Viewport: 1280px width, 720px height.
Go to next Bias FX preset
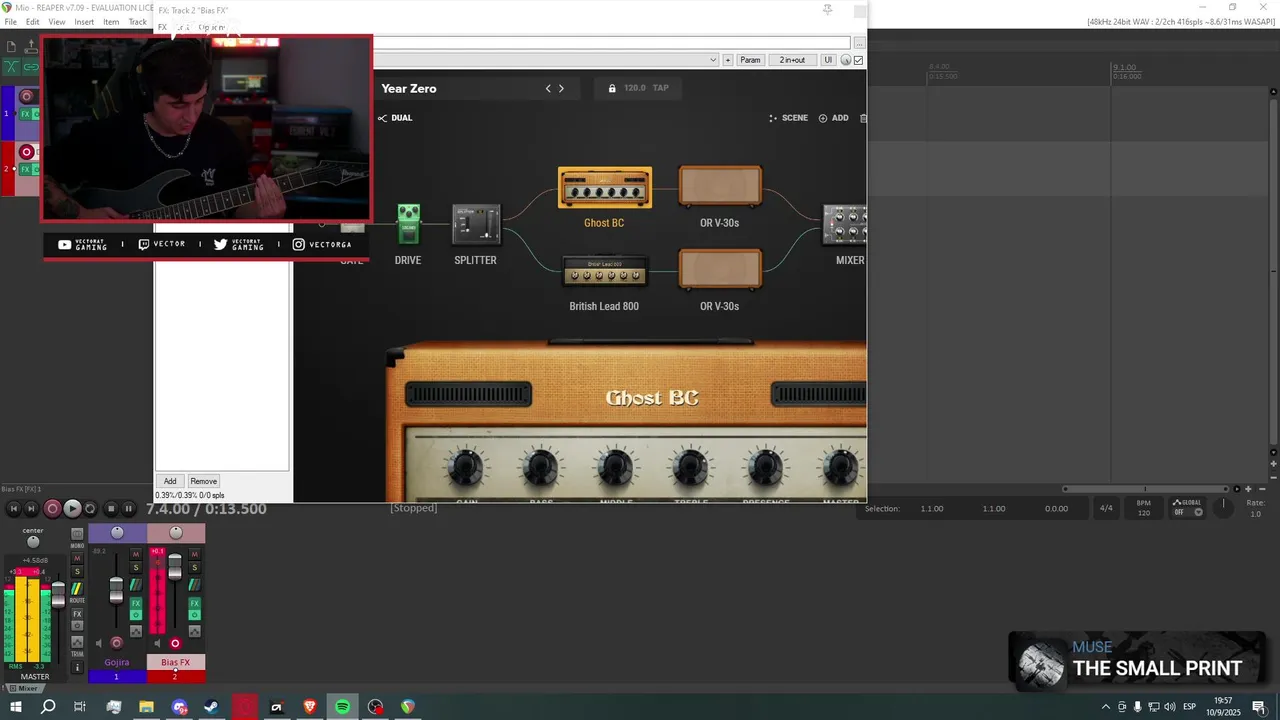point(561,88)
